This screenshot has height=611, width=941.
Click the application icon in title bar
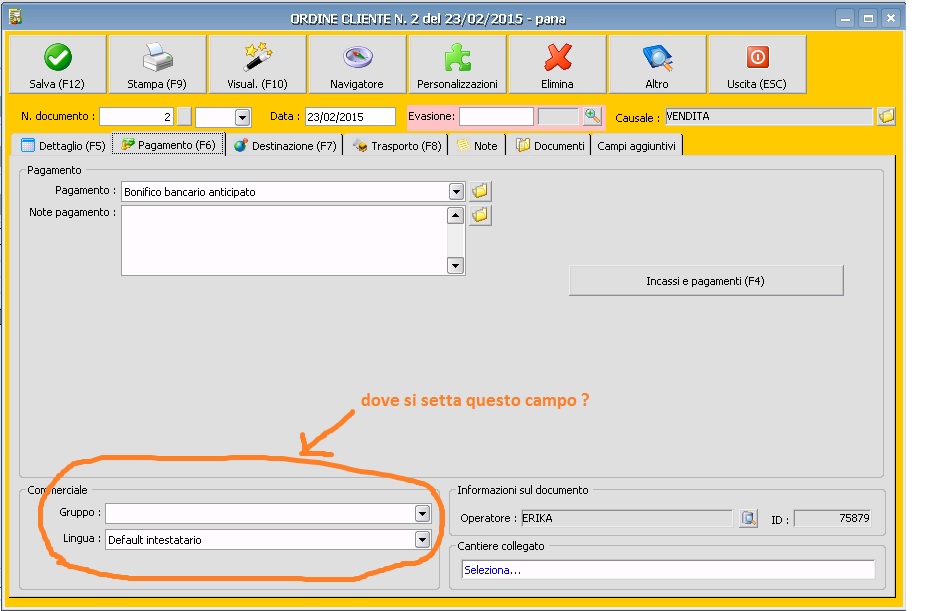(x=15, y=17)
